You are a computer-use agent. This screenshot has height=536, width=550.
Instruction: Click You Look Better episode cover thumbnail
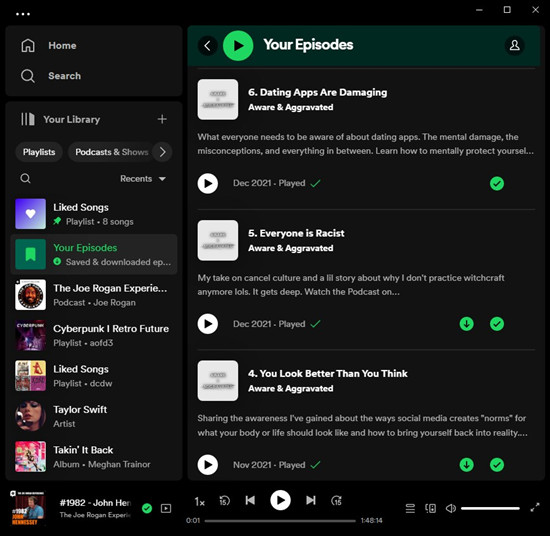tap(218, 381)
